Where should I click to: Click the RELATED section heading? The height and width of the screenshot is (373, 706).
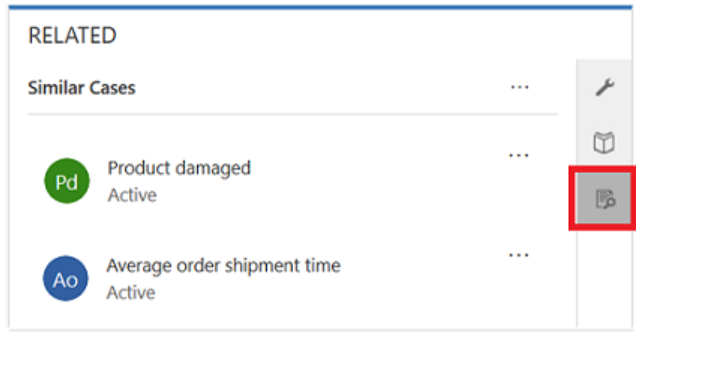[72, 35]
